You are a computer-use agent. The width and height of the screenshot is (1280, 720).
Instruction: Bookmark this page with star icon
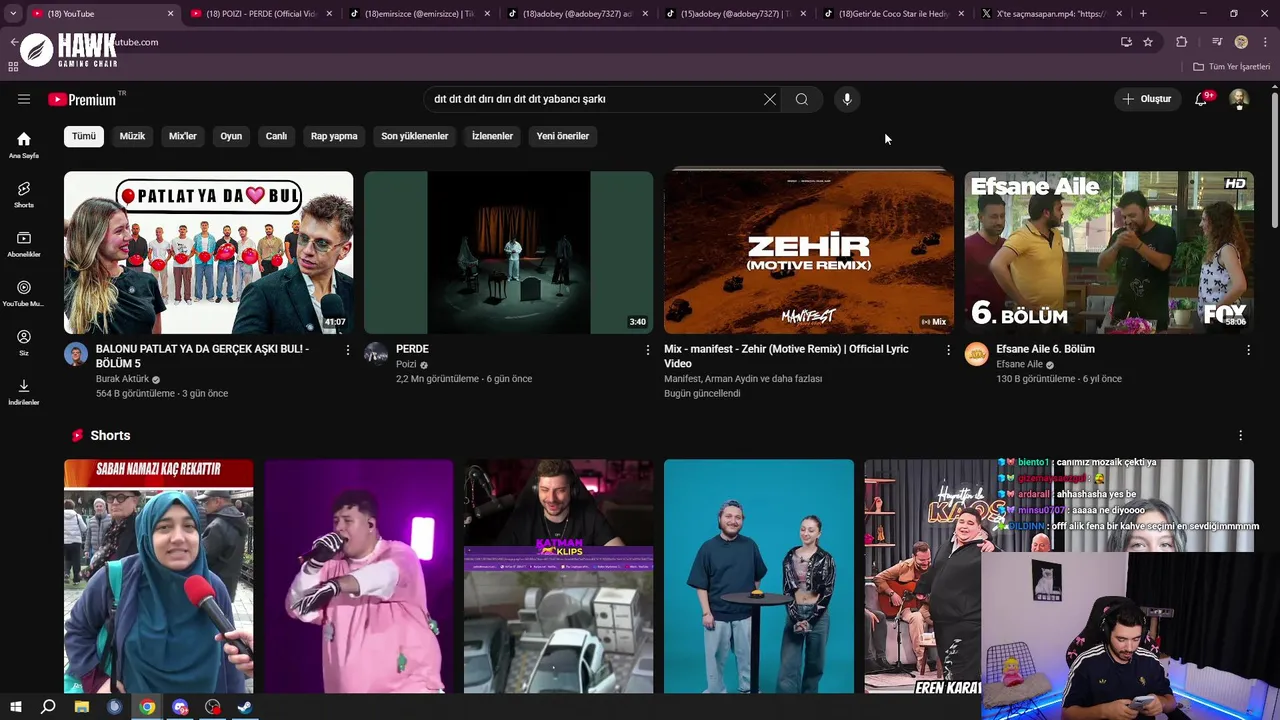[x=1148, y=42]
